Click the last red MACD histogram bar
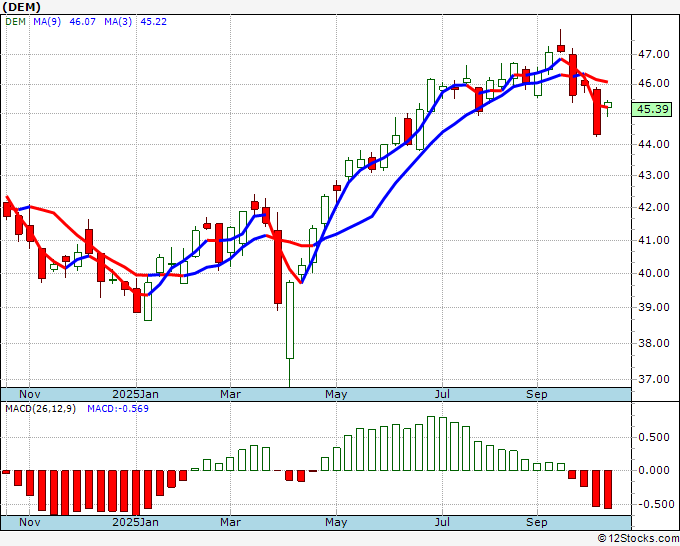The height and width of the screenshot is (546, 680). tap(608, 489)
